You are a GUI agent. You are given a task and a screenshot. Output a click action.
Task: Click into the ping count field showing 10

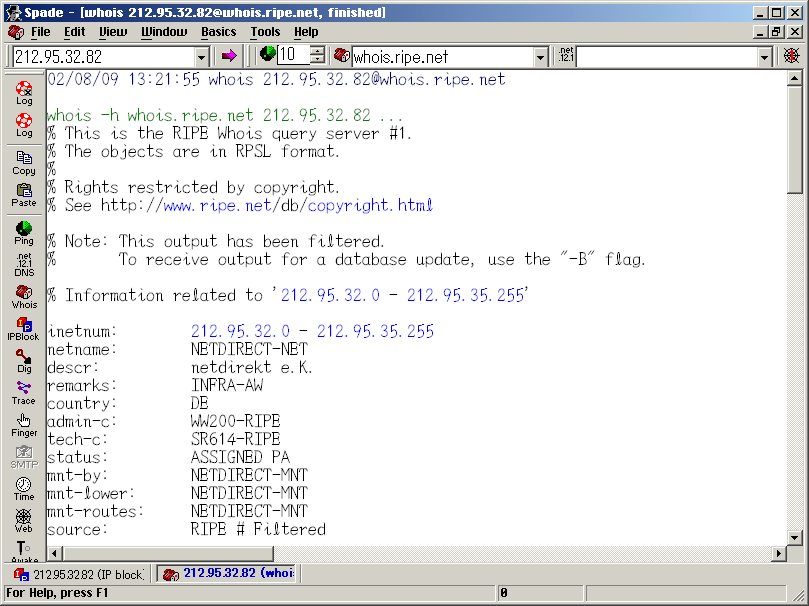pos(294,55)
